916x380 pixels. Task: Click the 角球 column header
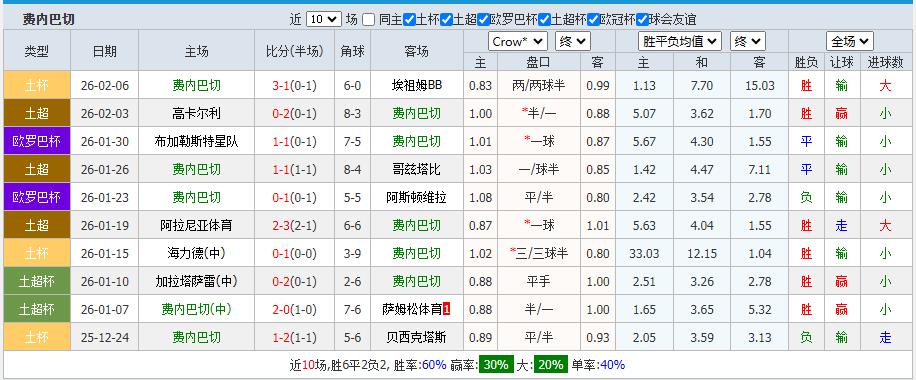pyautogui.click(x=352, y=51)
